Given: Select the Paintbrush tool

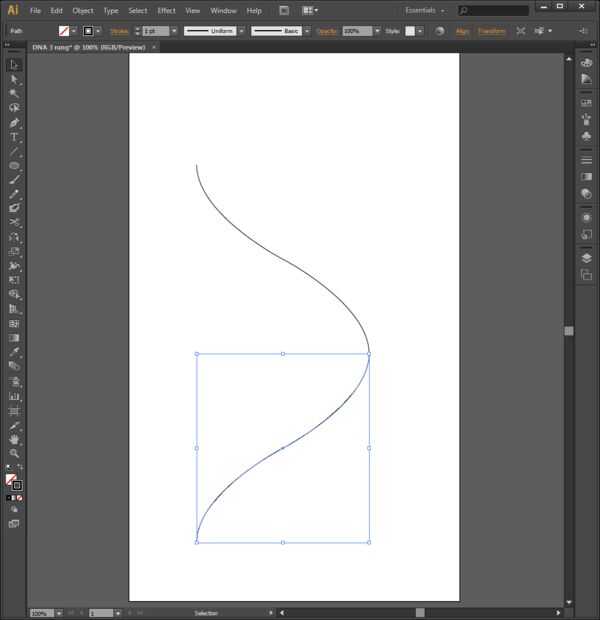Looking at the screenshot, I should pos(14,180).
